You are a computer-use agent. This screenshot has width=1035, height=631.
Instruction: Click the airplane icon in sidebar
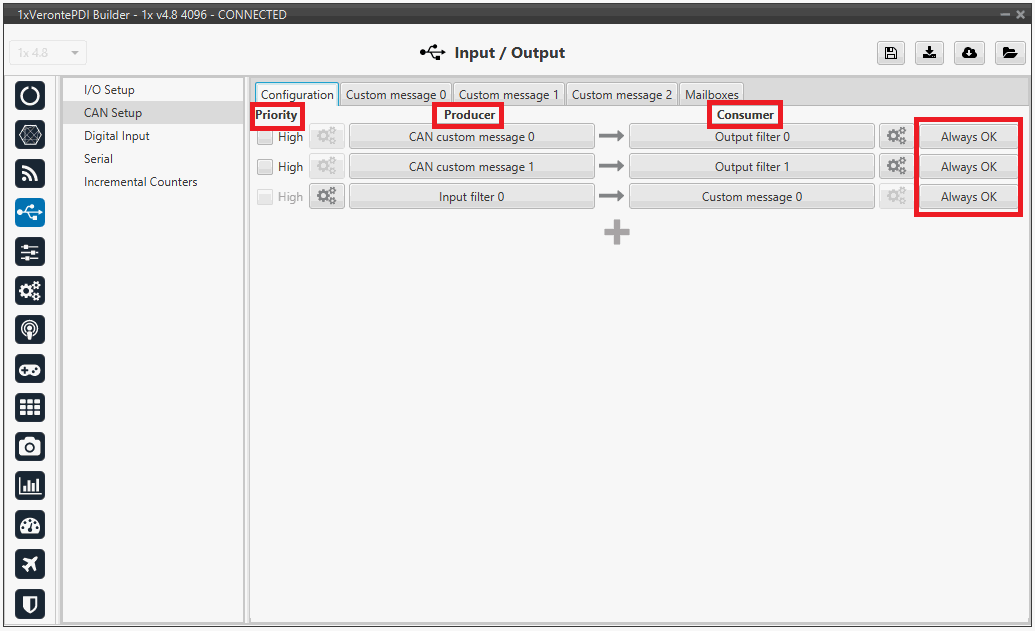click(x=30, y=564)
